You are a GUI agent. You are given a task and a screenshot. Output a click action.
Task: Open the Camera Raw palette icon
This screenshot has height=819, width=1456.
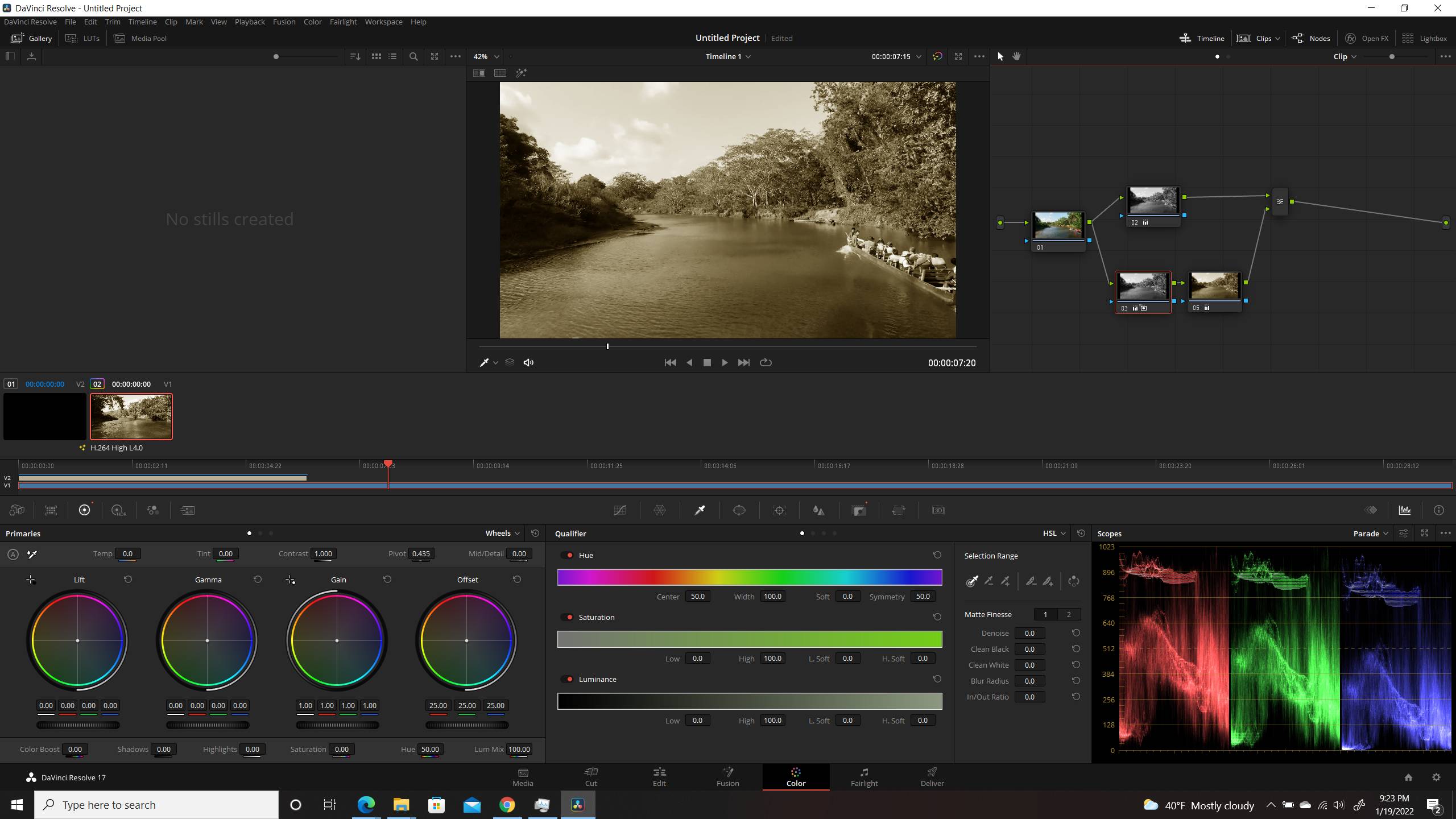point(17,510)
